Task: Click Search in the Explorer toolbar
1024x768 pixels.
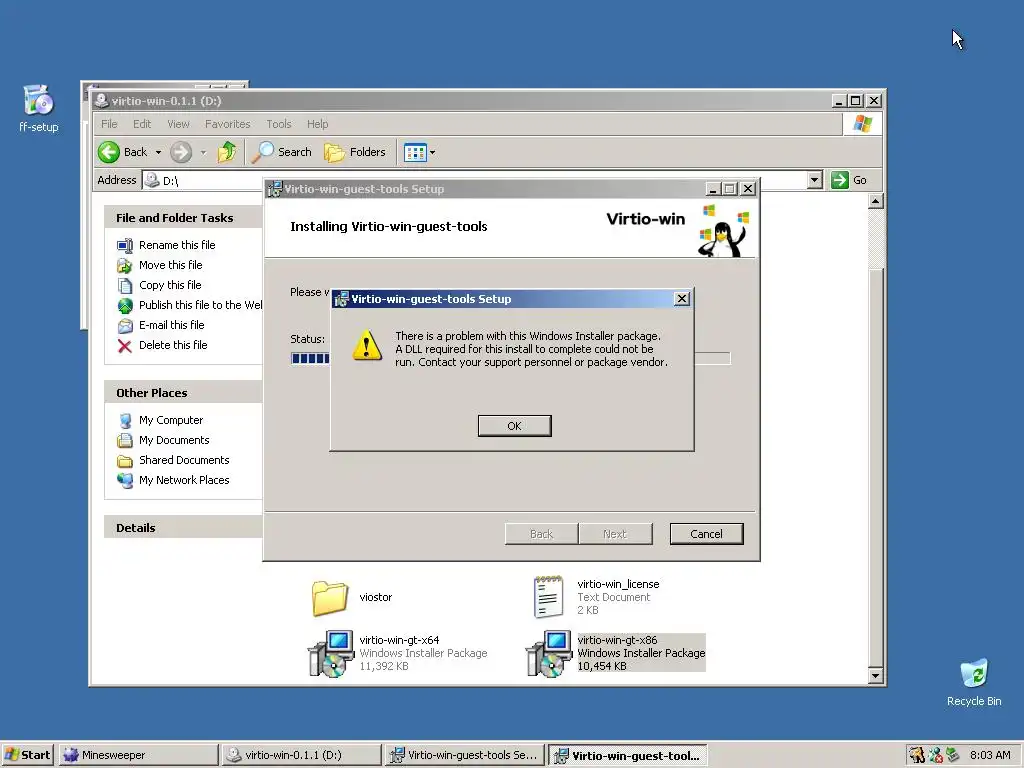Action: [x=281, y=152]
